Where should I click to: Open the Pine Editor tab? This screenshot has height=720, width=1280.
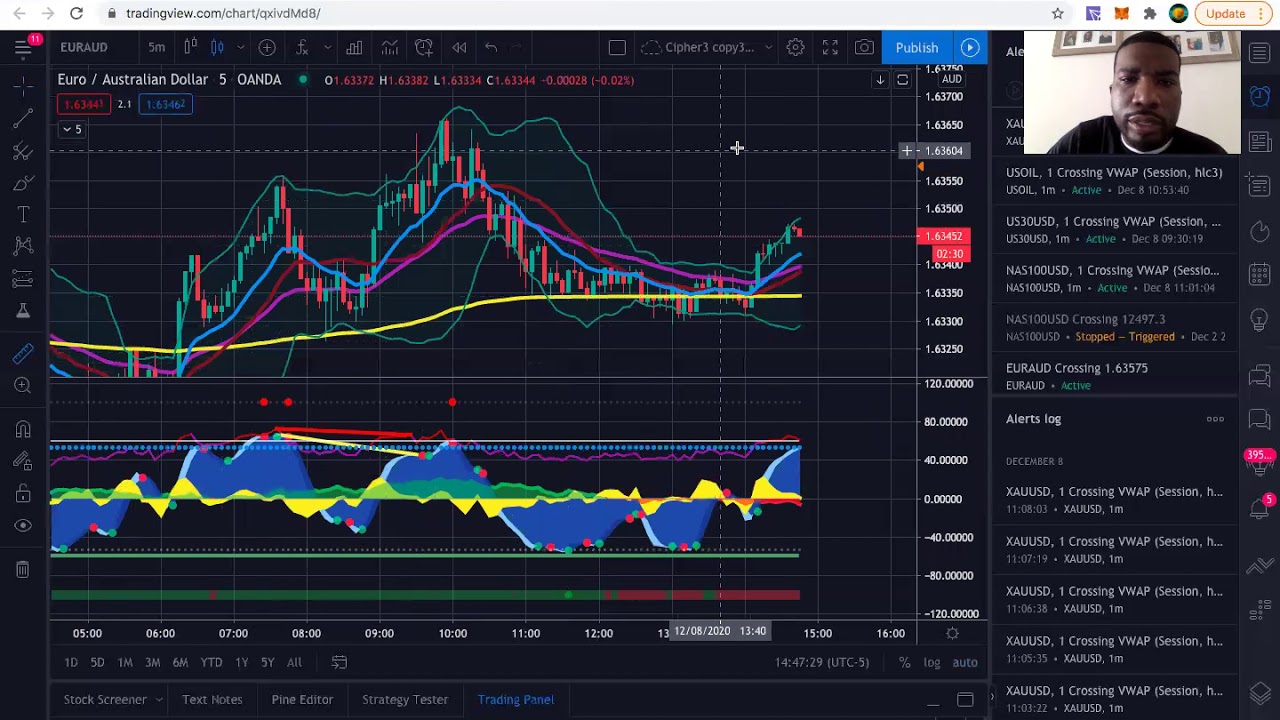(302, 699)
